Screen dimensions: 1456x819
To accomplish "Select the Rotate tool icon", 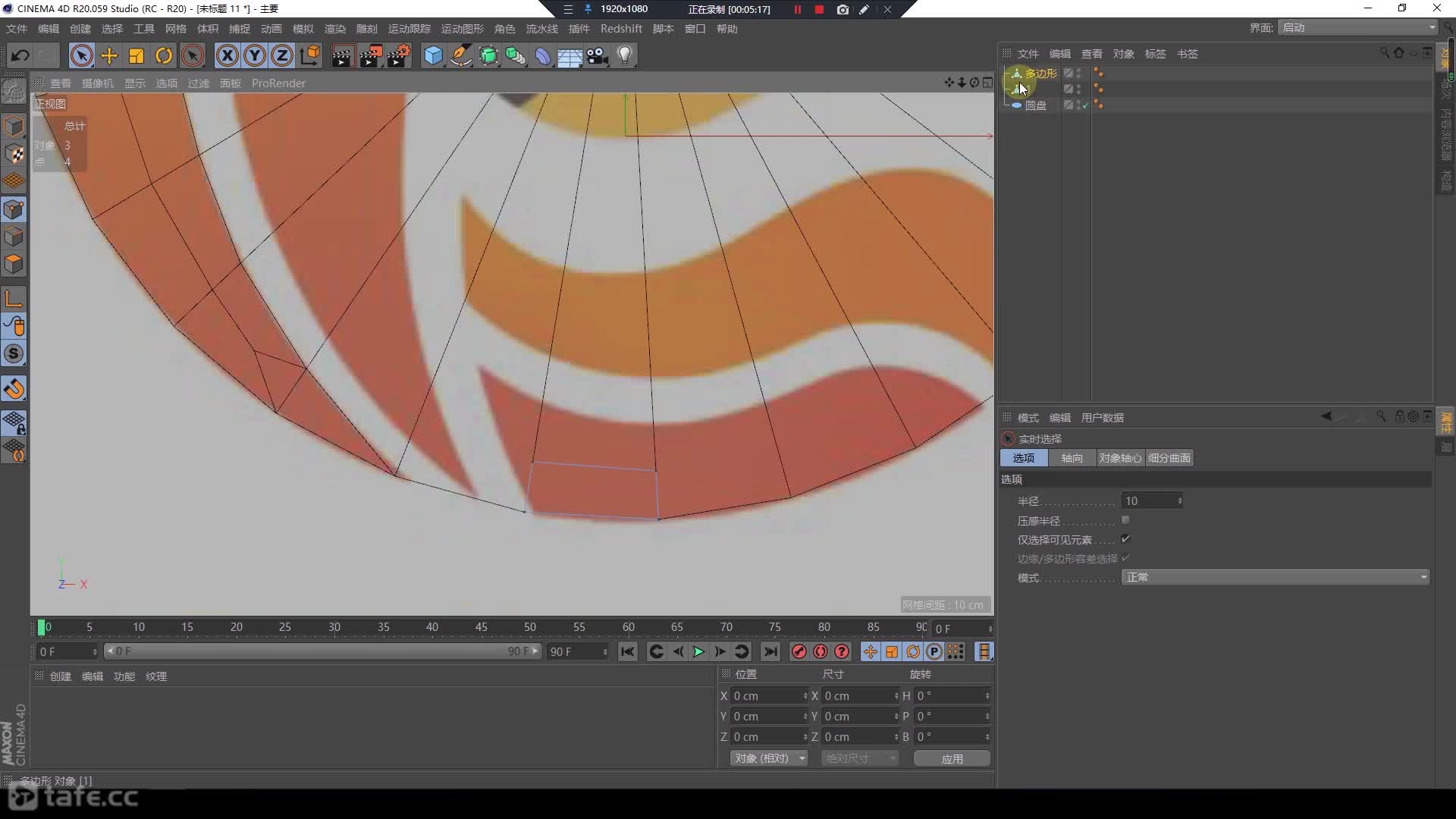I will (164, 55).
